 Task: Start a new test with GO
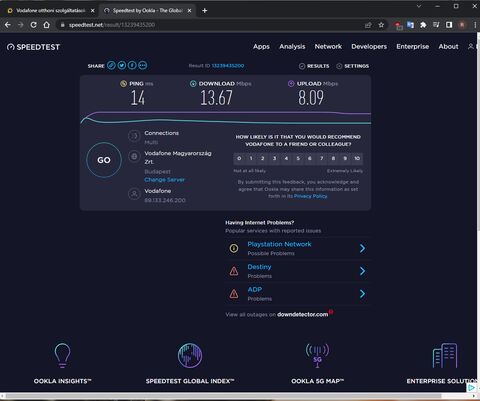point(104,160)
